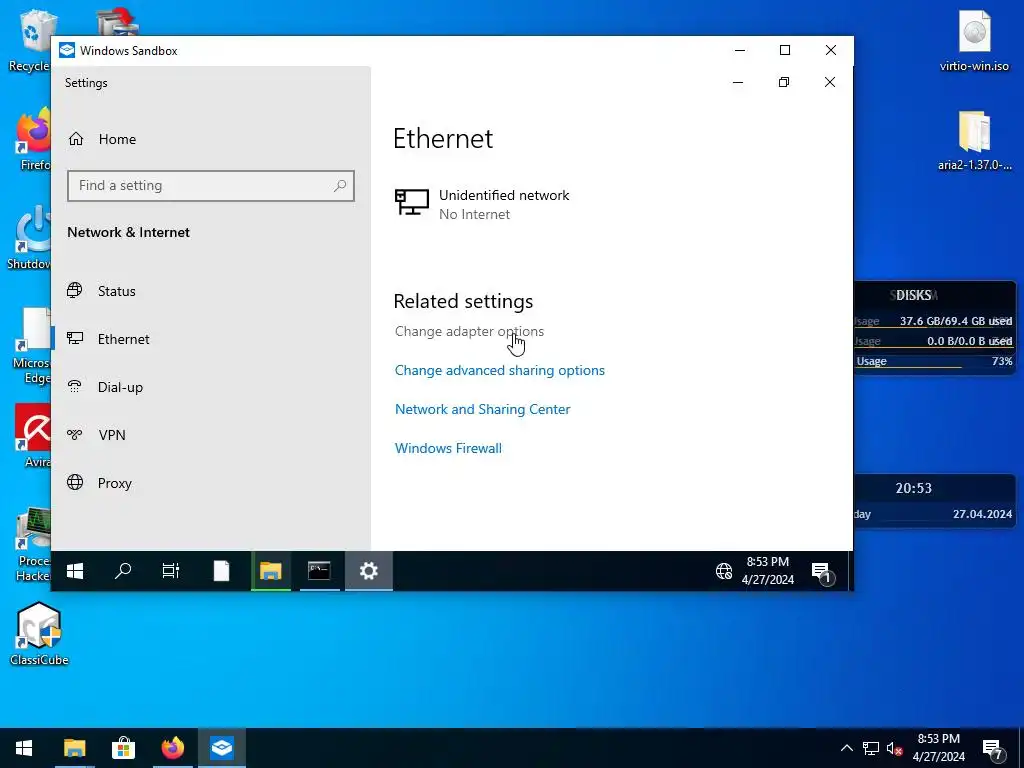The height and width of the screenshot is (768, 1024).
Task: Open Microsoft Store from host taskbar
Action: (x=123, y=748)
